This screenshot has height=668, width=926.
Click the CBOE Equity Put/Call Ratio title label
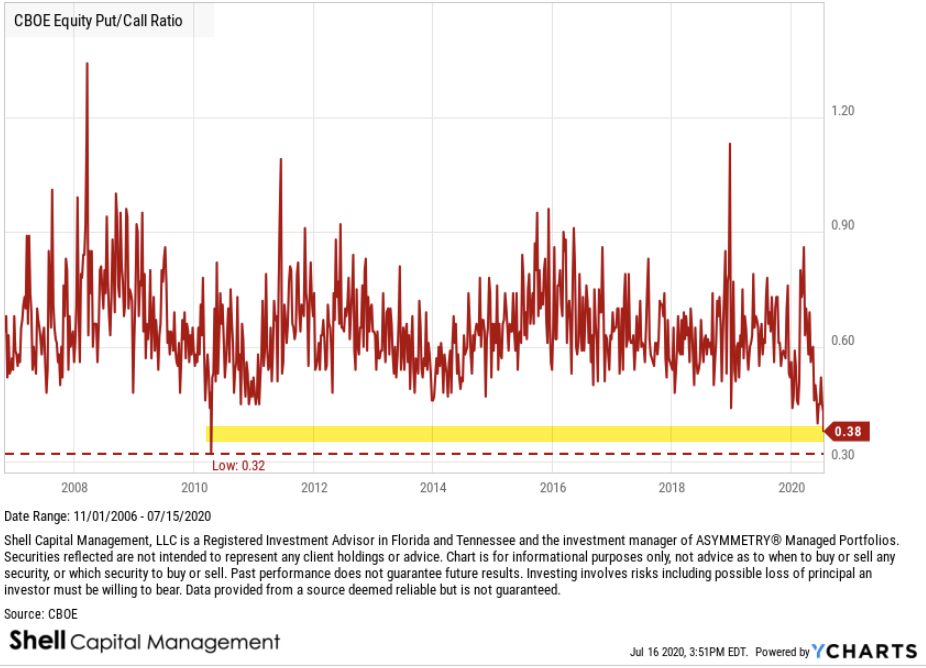pyautogui.click(x=98, y=20)
